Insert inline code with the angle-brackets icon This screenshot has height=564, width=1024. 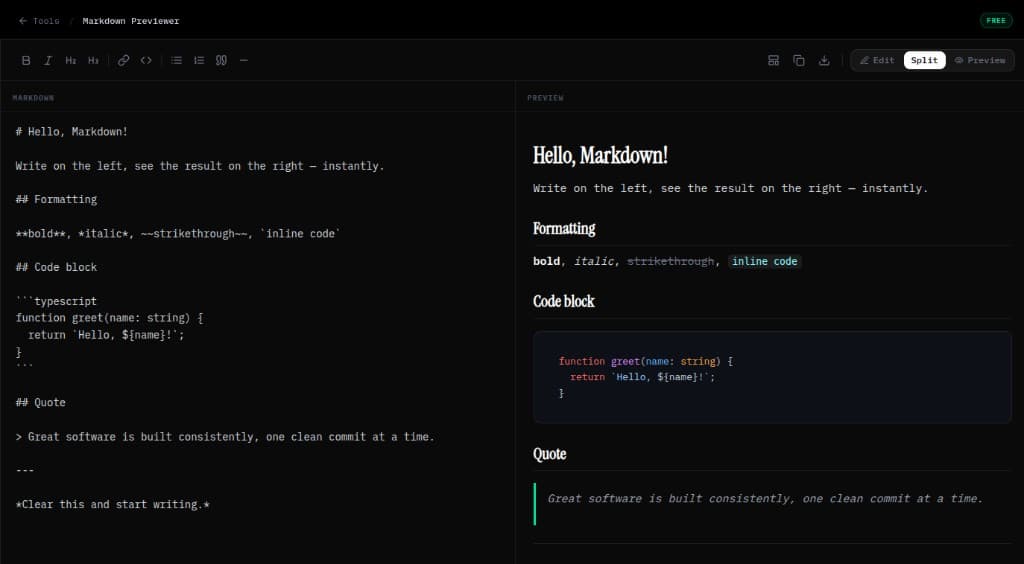pyautogui.click(x=146, y=60)
